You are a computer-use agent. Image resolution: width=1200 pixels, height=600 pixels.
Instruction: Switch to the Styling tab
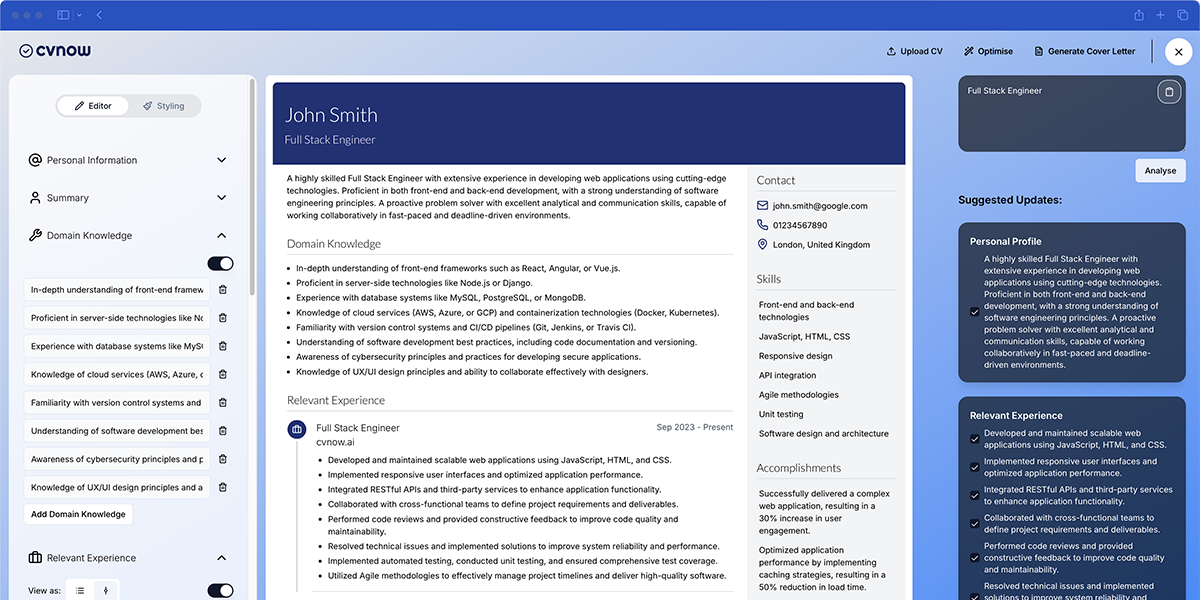click(x=164, y=106)
